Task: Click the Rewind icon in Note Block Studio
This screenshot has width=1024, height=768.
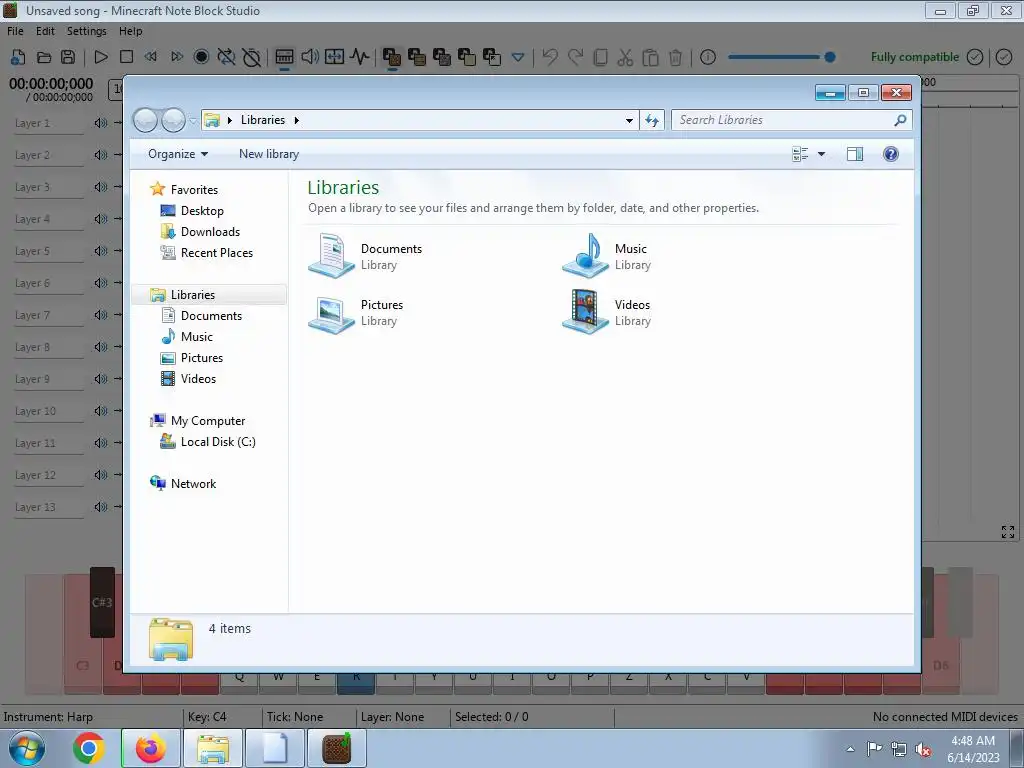Action: [151, 57]
